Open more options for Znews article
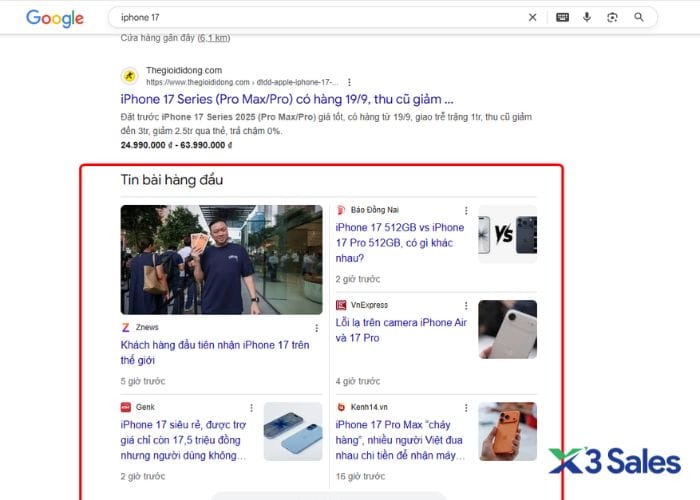The image size is (700, 500). pos(317,328)
